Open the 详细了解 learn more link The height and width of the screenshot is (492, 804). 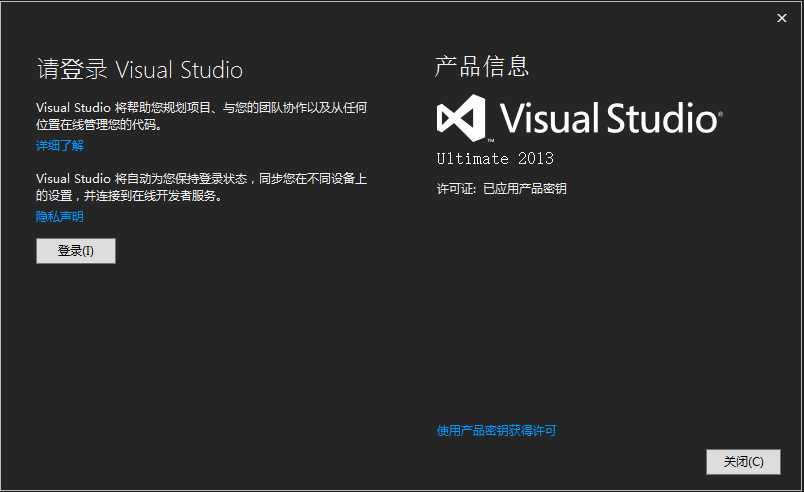coord(60,146)
